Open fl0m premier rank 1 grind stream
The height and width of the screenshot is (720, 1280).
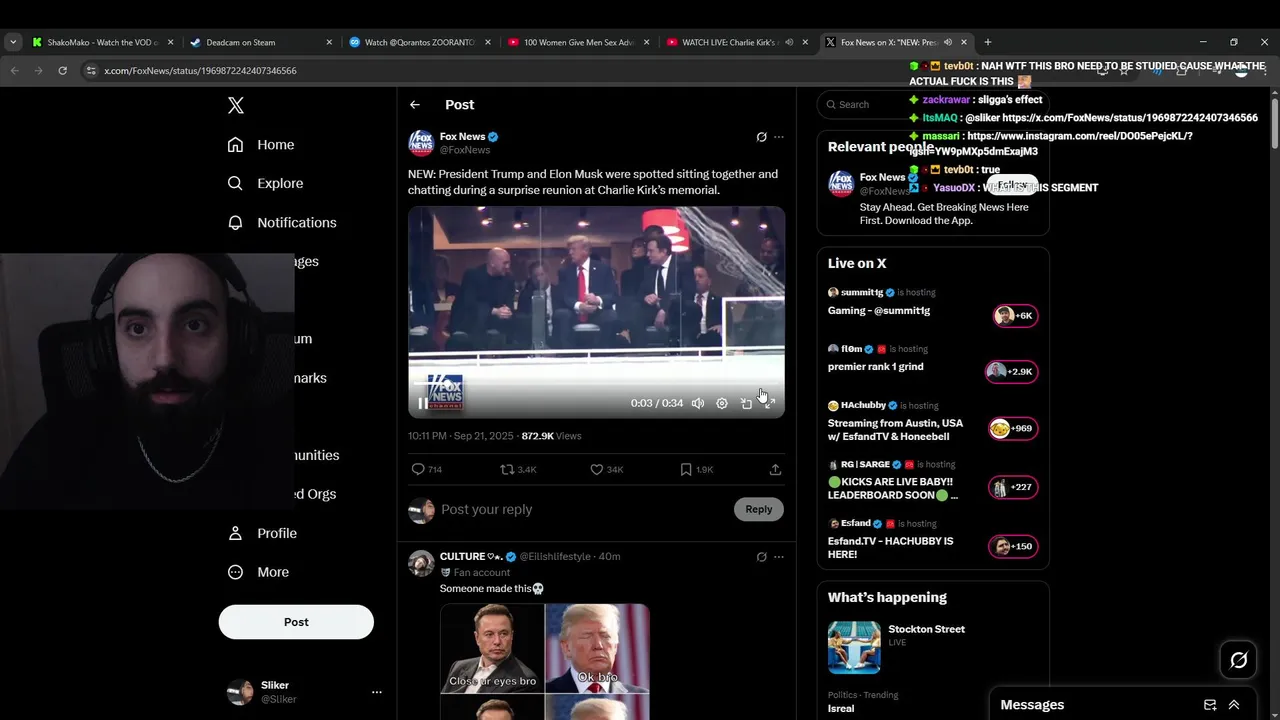933,360
